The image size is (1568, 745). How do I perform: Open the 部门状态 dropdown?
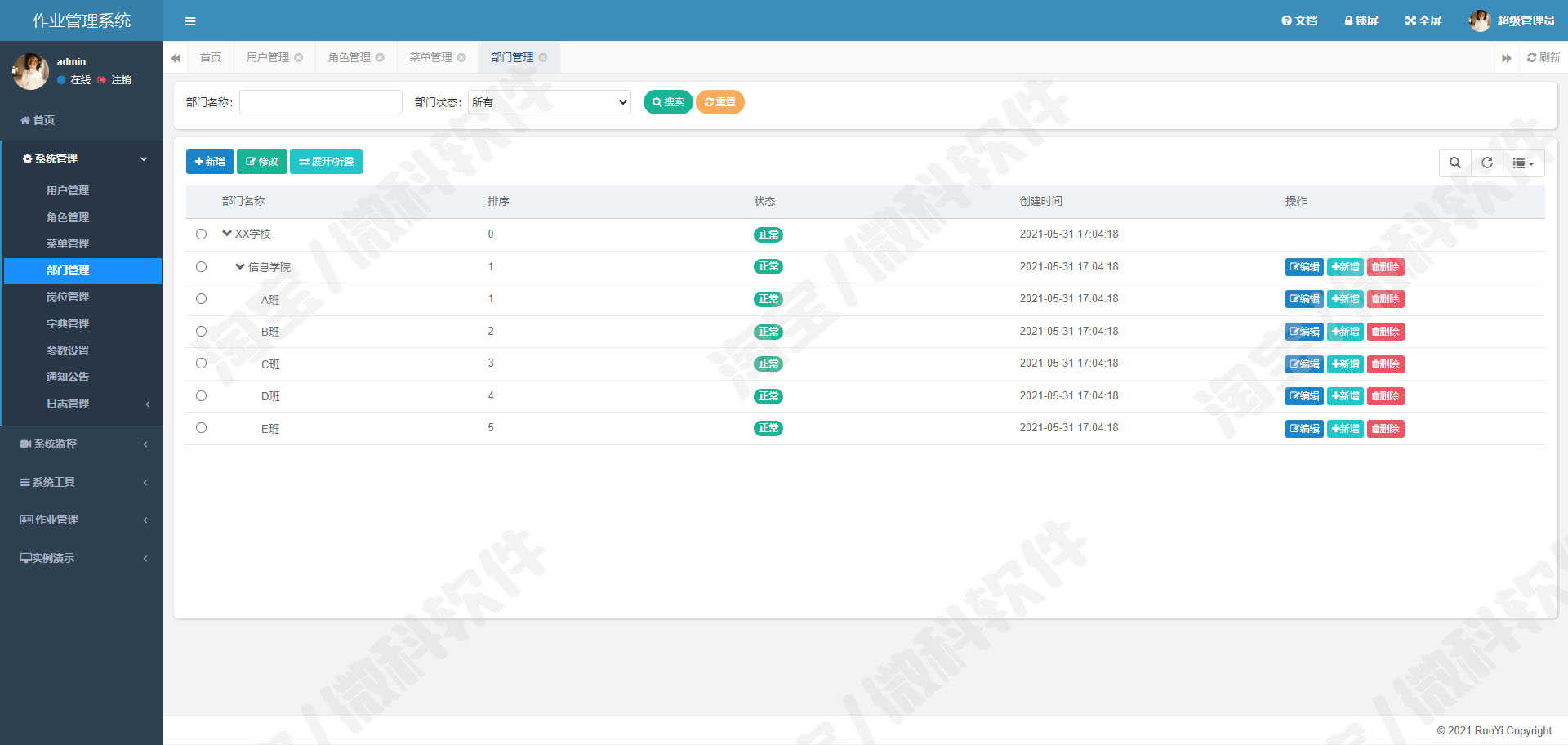[550, 102]
